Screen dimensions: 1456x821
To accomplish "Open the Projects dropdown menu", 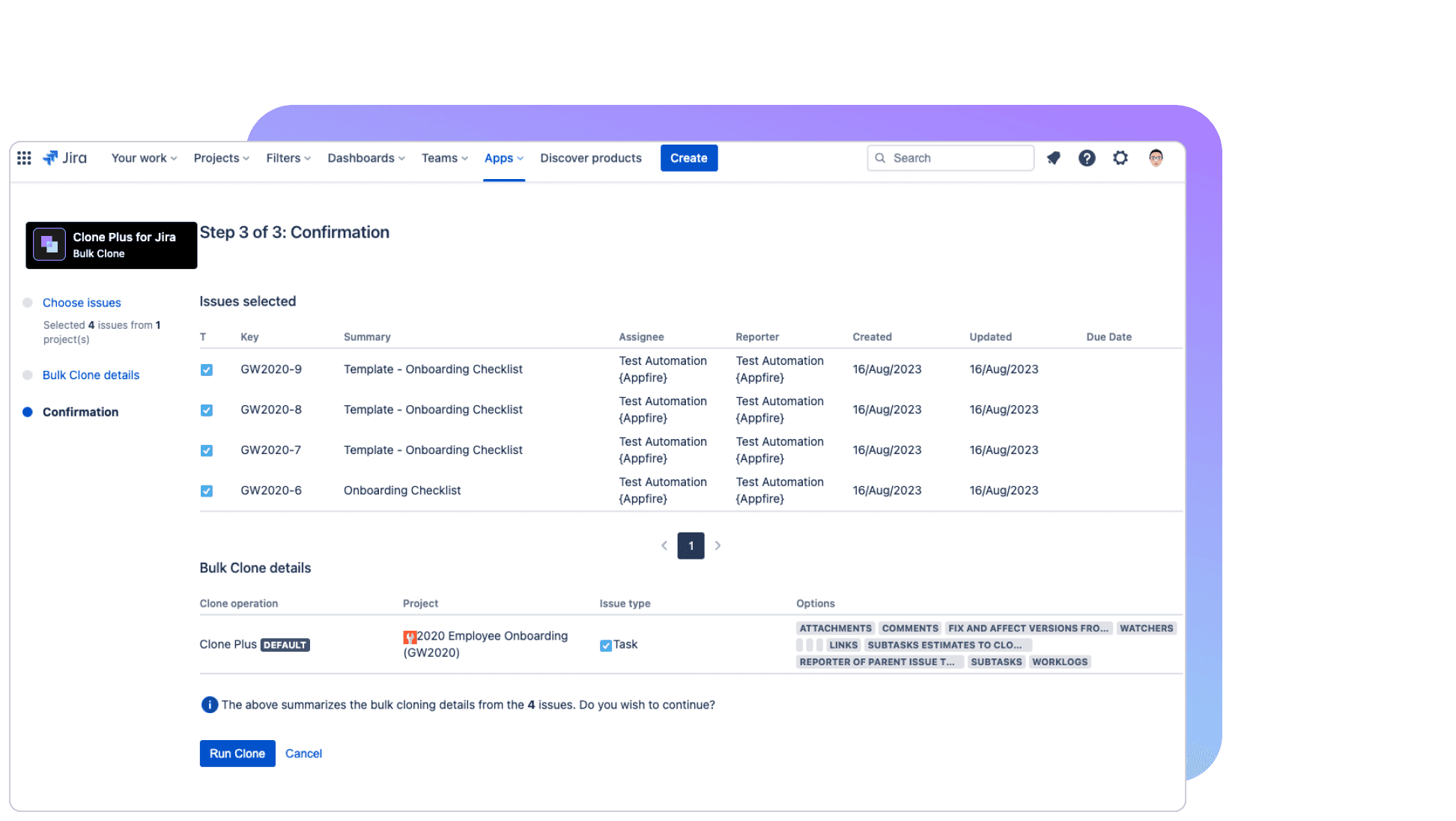I will [x=220, y=158].
